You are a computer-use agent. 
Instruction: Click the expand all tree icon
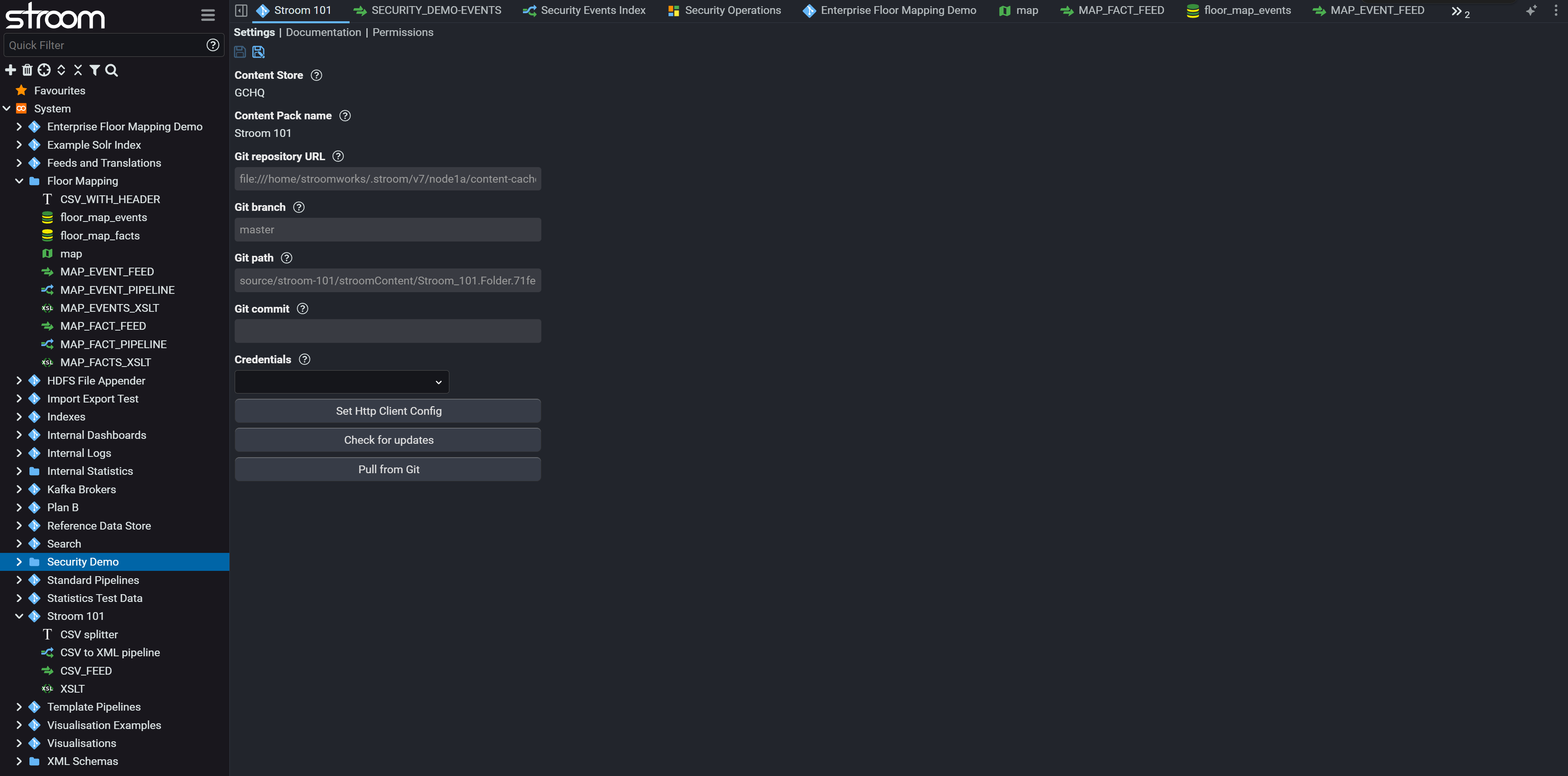coord(61,70)
